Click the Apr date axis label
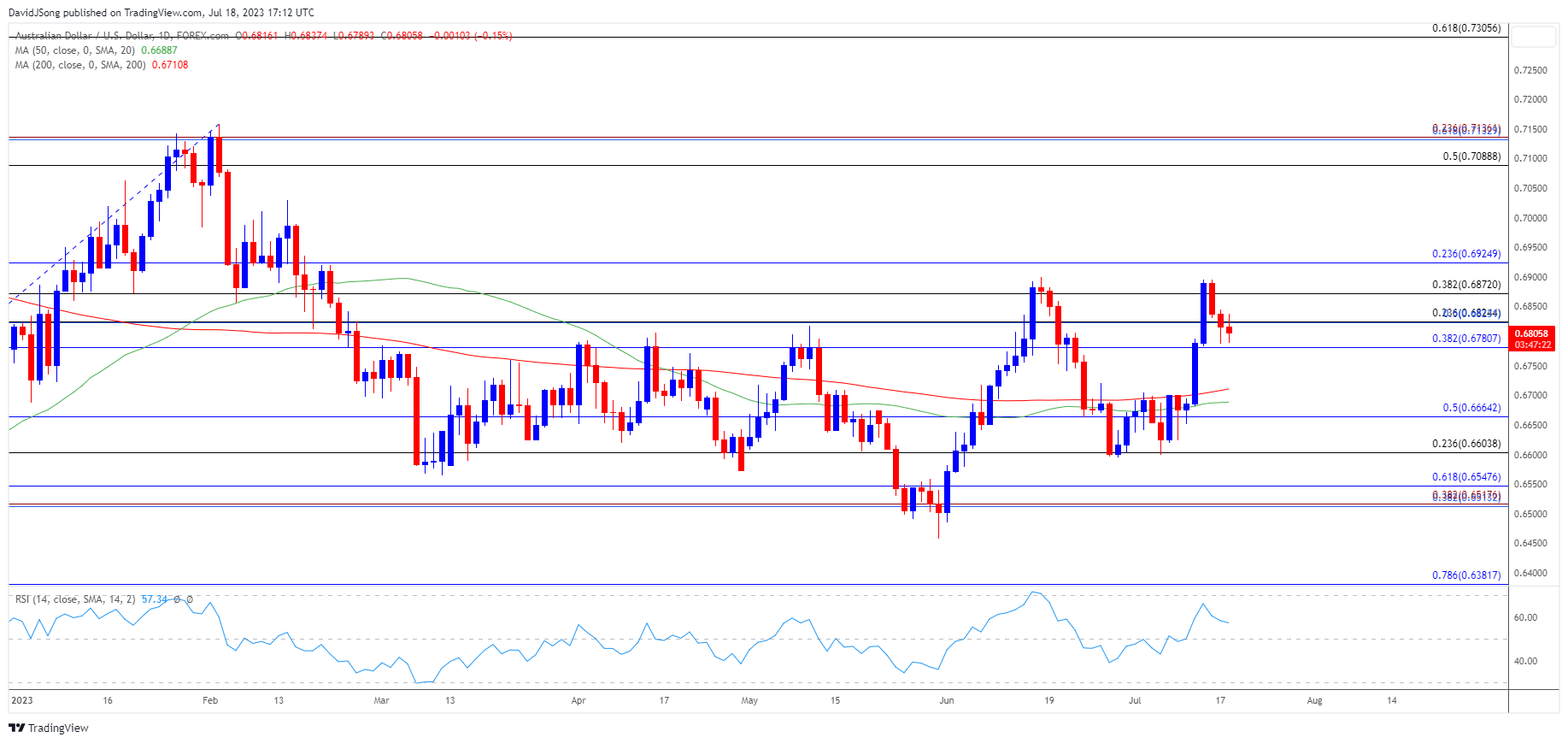 coord(578,700)
